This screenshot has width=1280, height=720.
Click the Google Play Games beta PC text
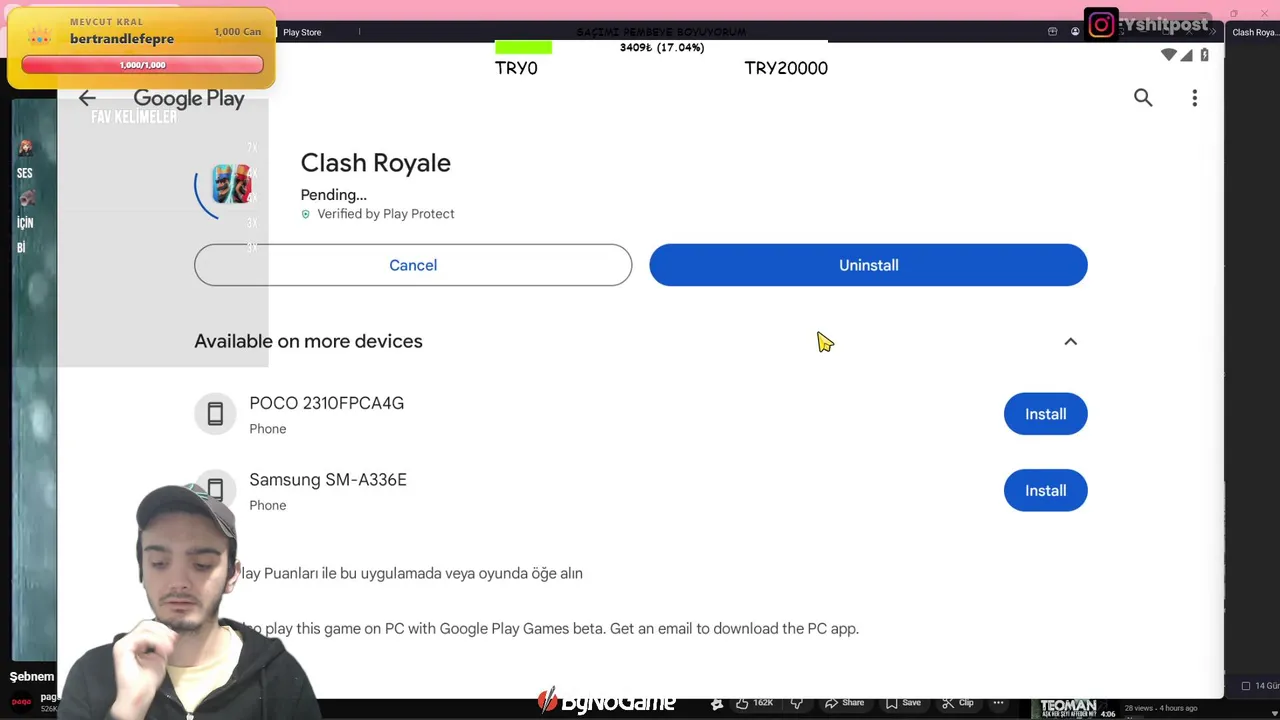[551, 628]
